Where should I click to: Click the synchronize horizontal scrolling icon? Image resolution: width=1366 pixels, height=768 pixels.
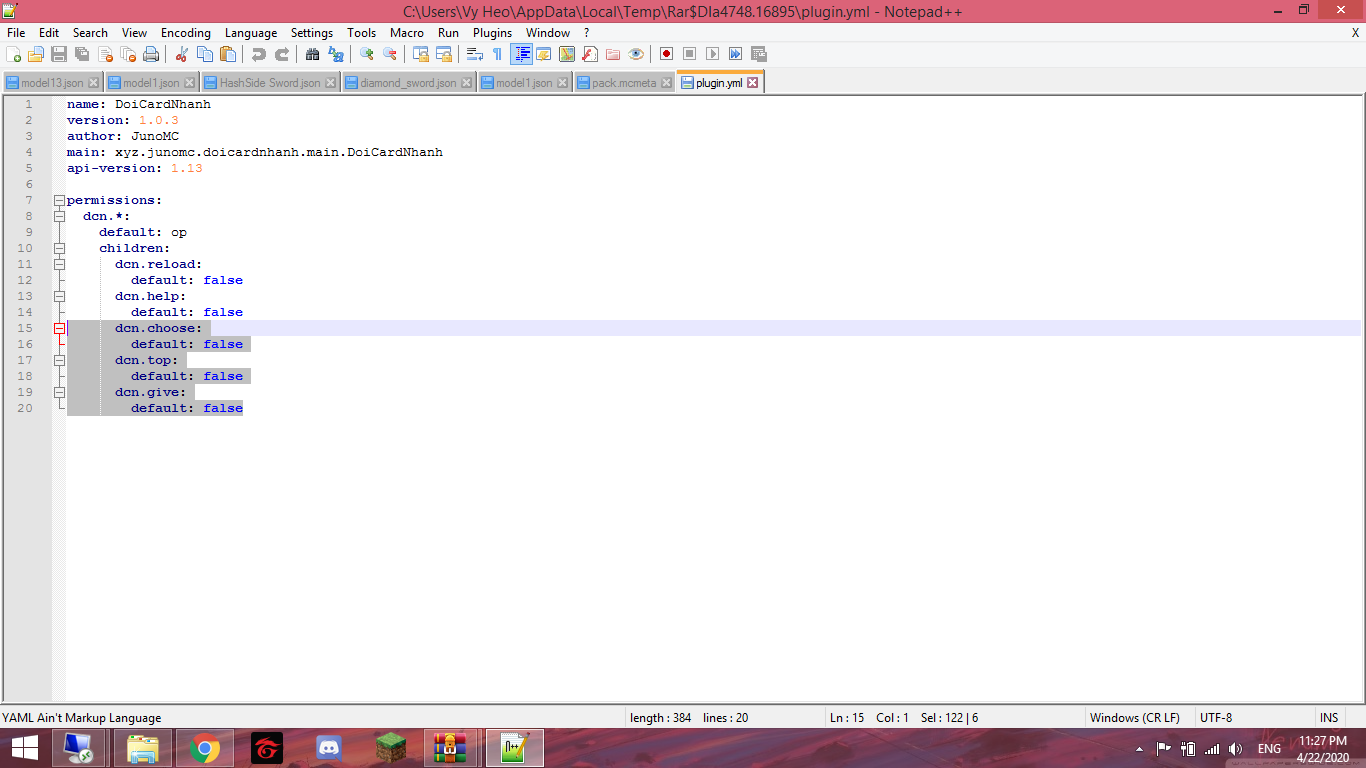point(444,54)
